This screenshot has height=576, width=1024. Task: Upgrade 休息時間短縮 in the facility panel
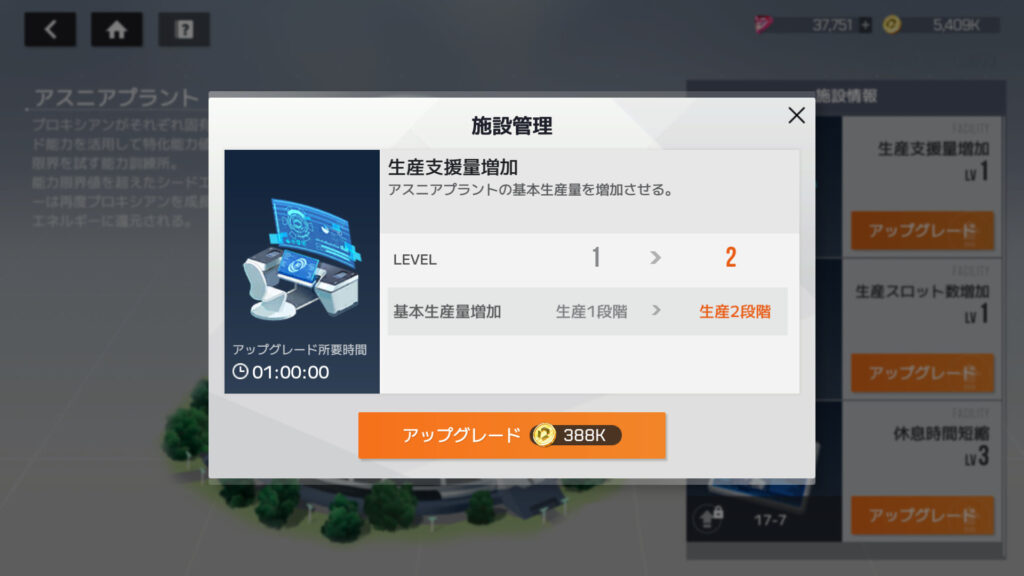pos(922,515)
